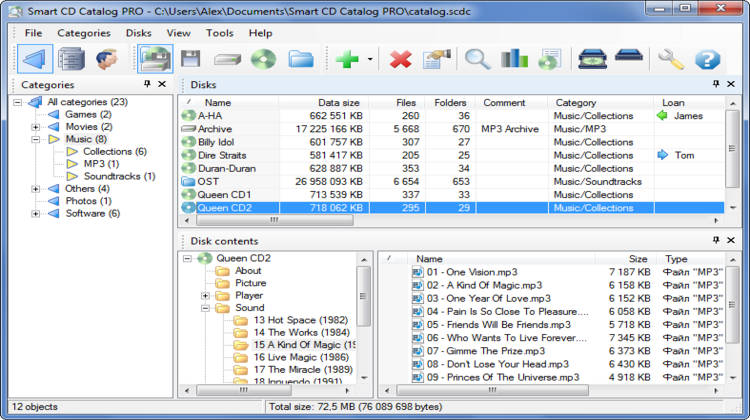750x420 pixels.
Task: Click the file cabinet toolbar icon
Action: [x=71, y=59]
